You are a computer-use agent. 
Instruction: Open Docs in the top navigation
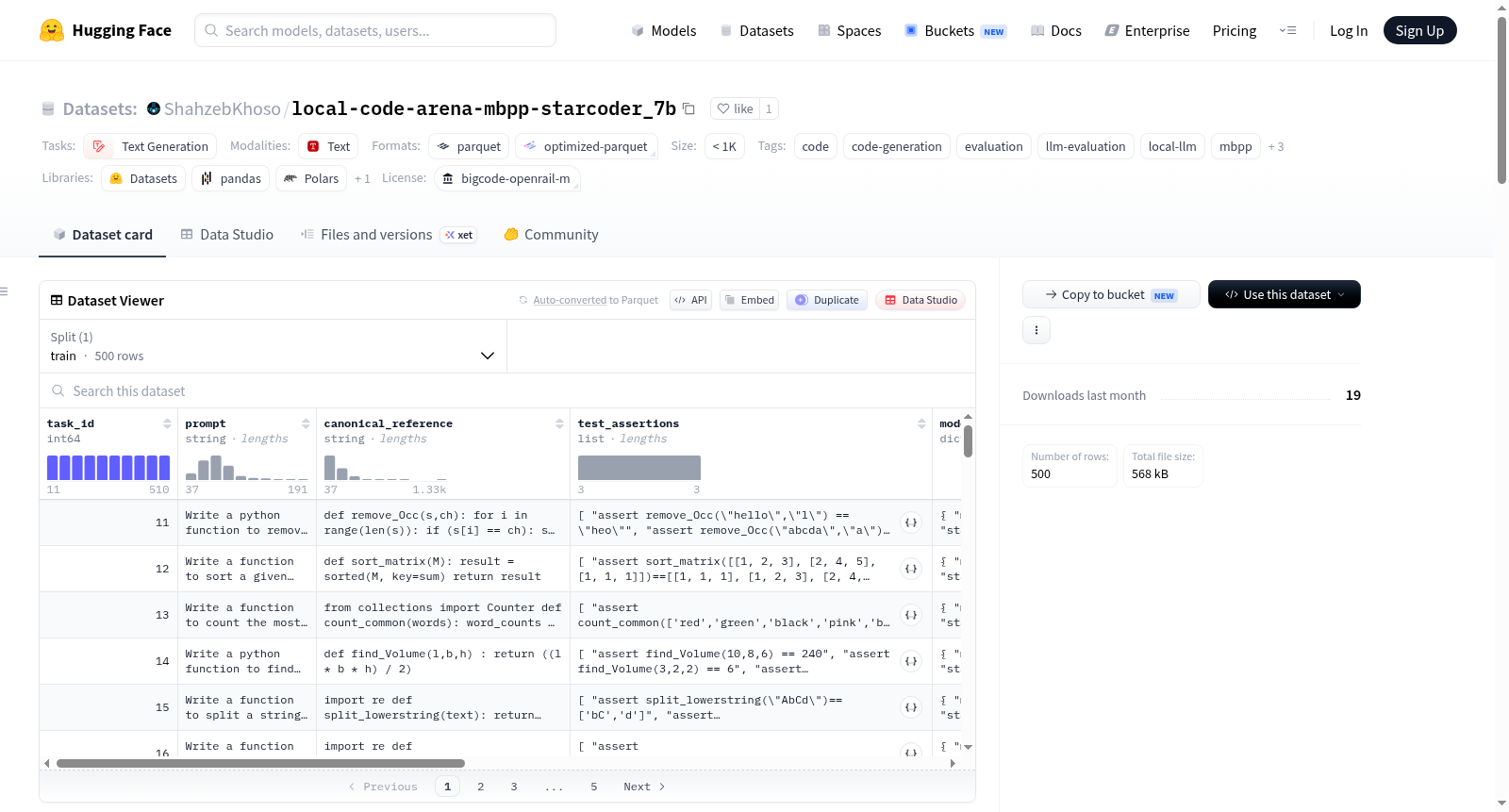click(x=1056, y=30)
